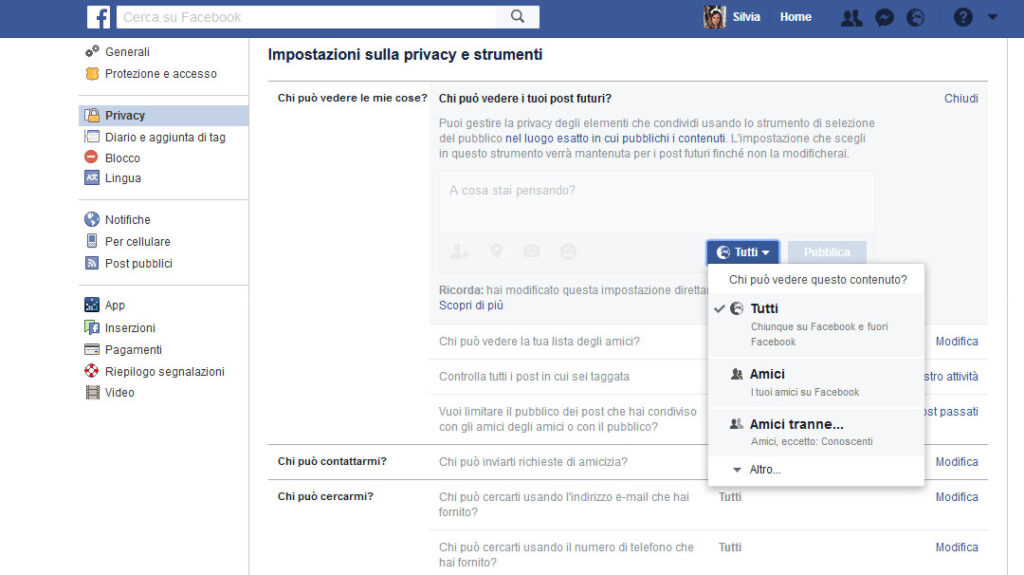Image resolution: width=1024 pixels, height=575 pixels.
Task: Open the help question mark icon
Action: click(x=963, y=18)
